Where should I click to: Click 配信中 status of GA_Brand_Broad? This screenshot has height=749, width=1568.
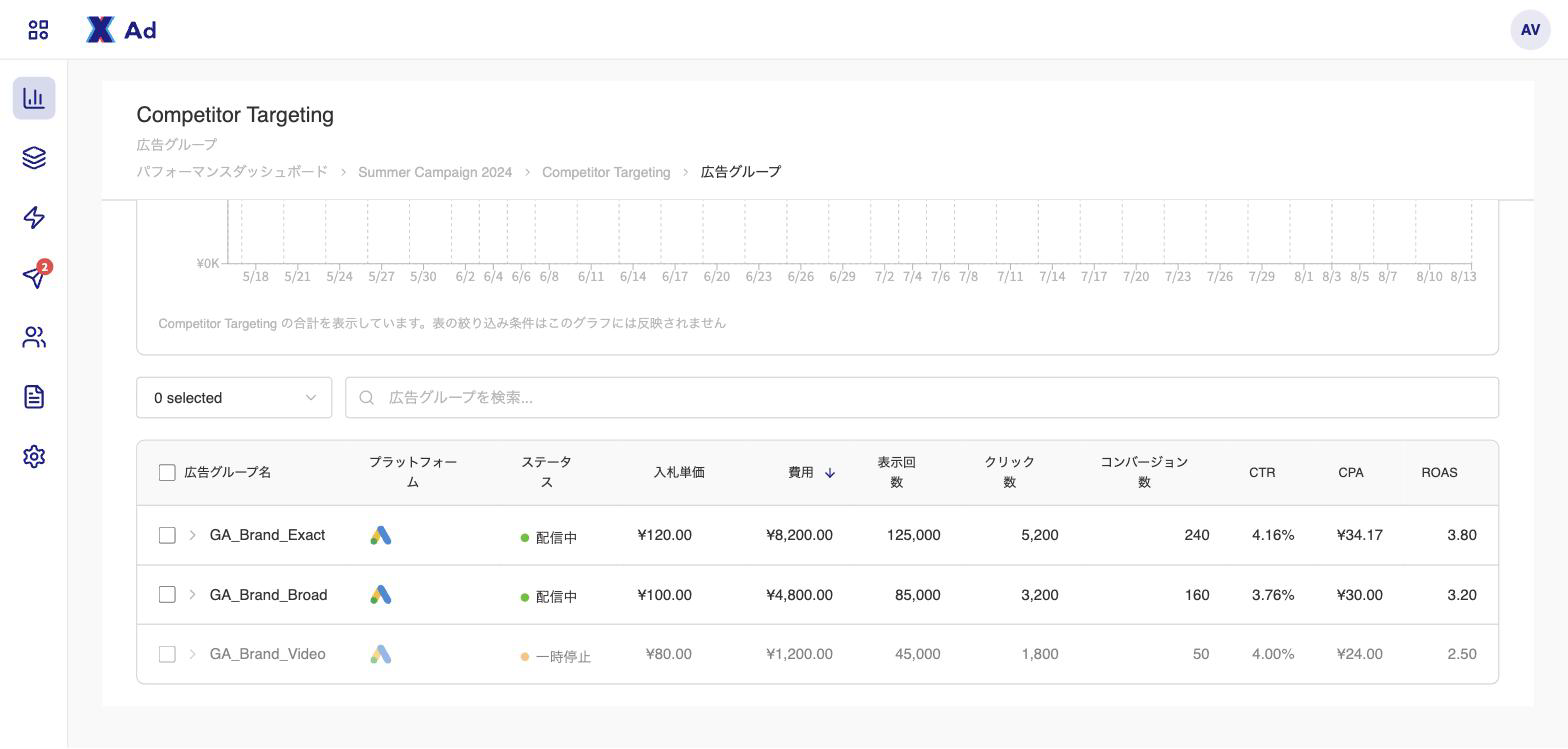549,597
